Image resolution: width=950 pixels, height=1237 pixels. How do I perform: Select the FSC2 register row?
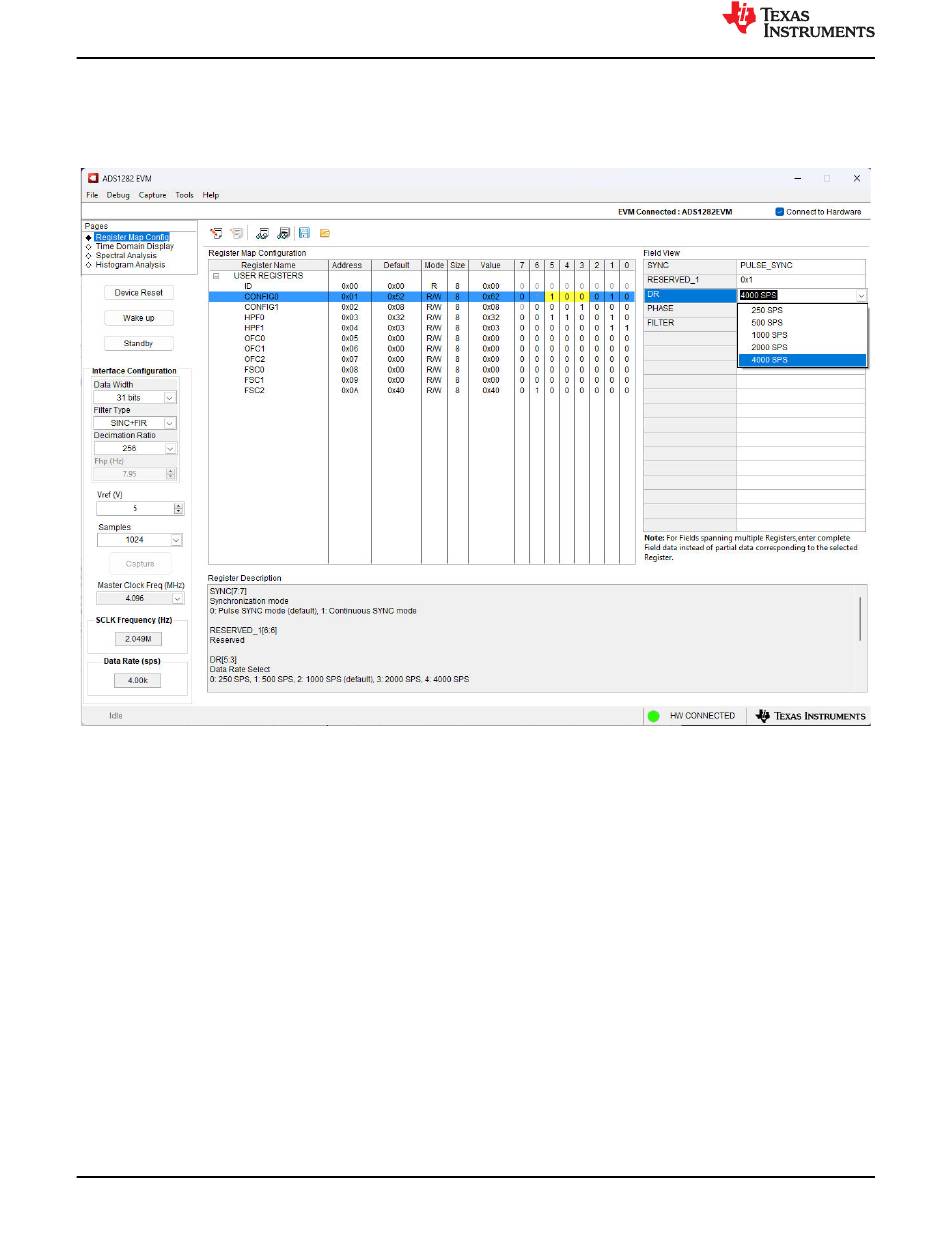421,390
